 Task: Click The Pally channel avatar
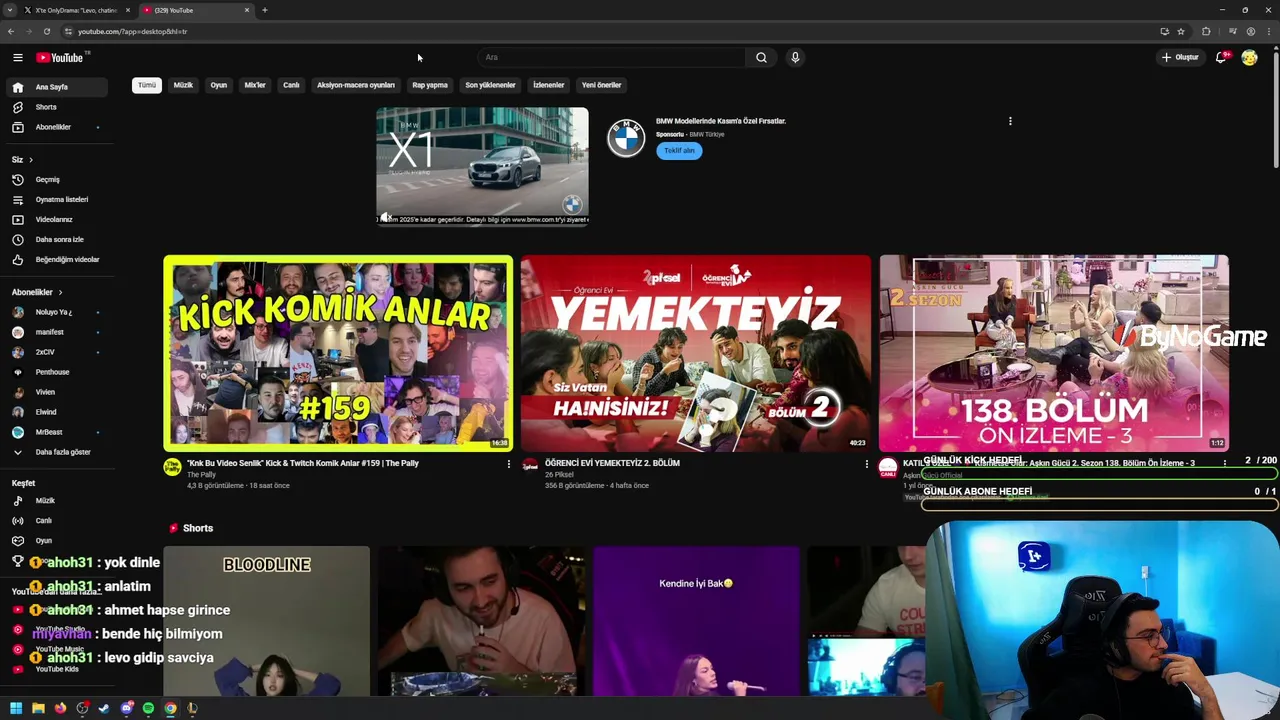coord(172,467)
